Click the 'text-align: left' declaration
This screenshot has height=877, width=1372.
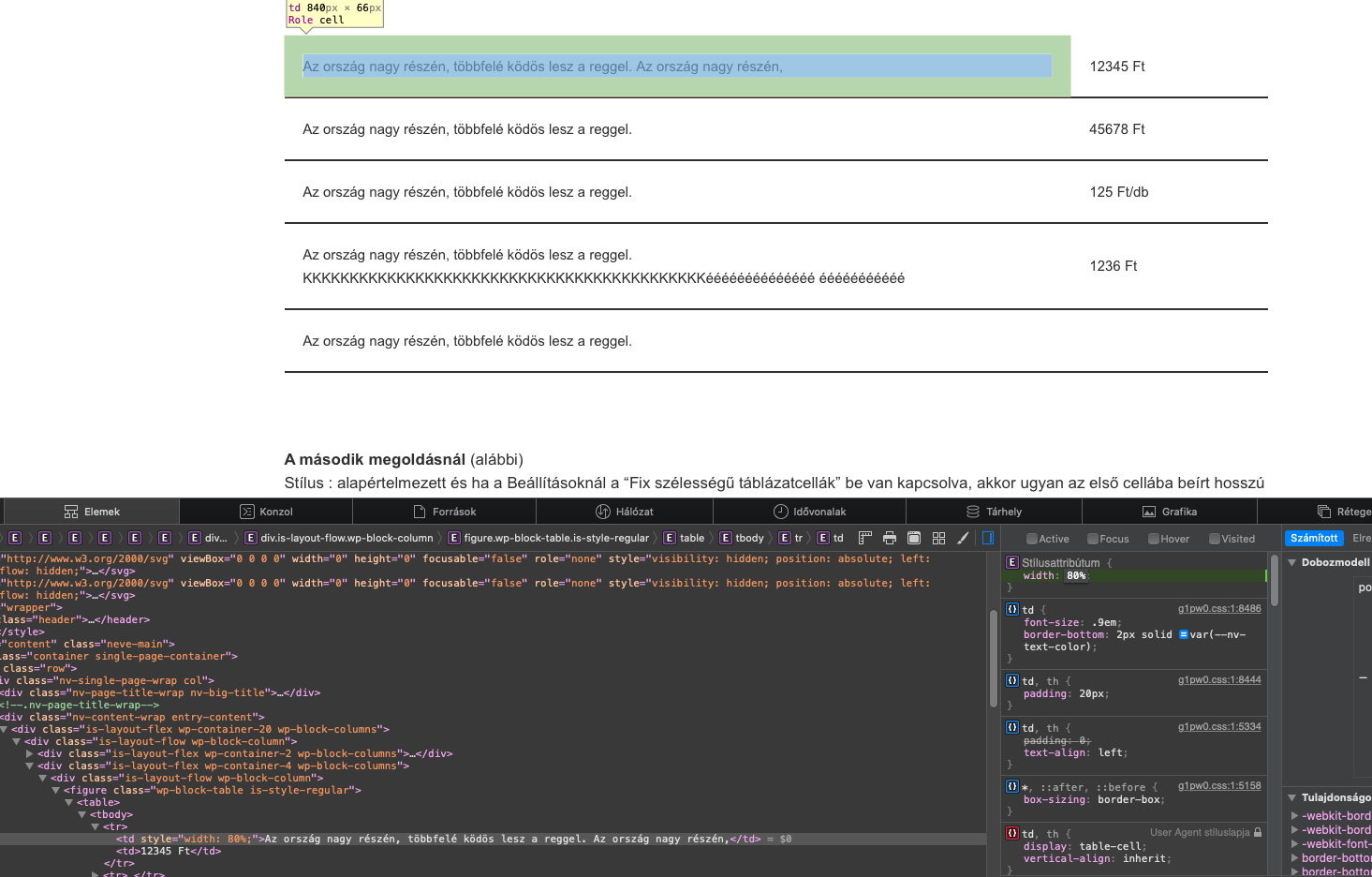pos(1075,752)
